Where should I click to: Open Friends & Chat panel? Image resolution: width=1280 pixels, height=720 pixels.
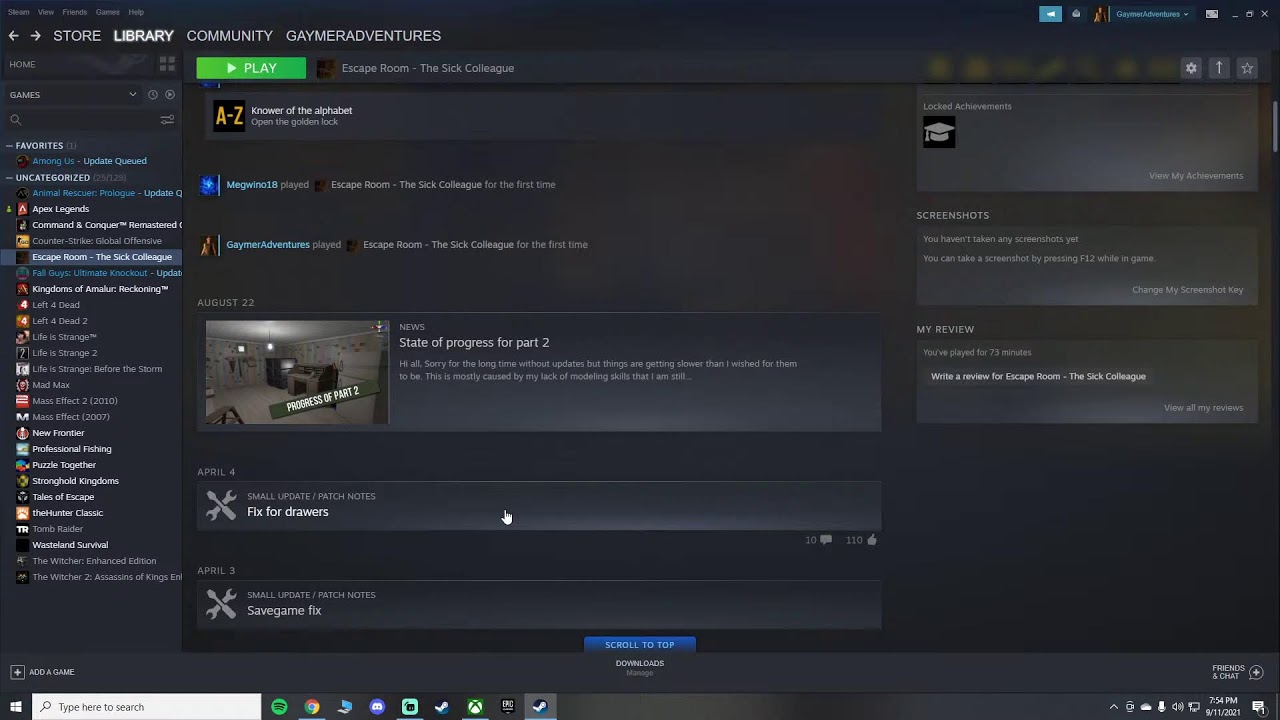click(1238, 672)
